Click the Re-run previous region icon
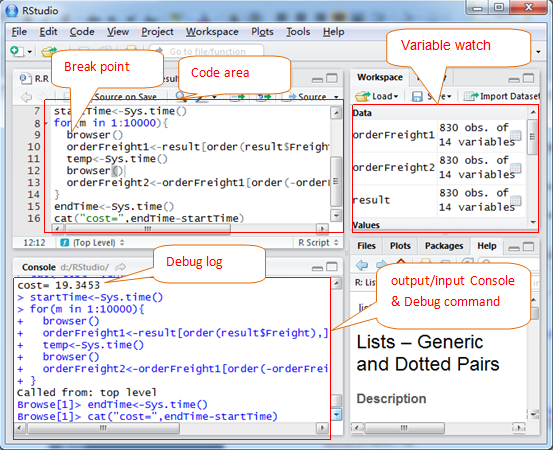The image size is (554, 451). pos(264,96)
